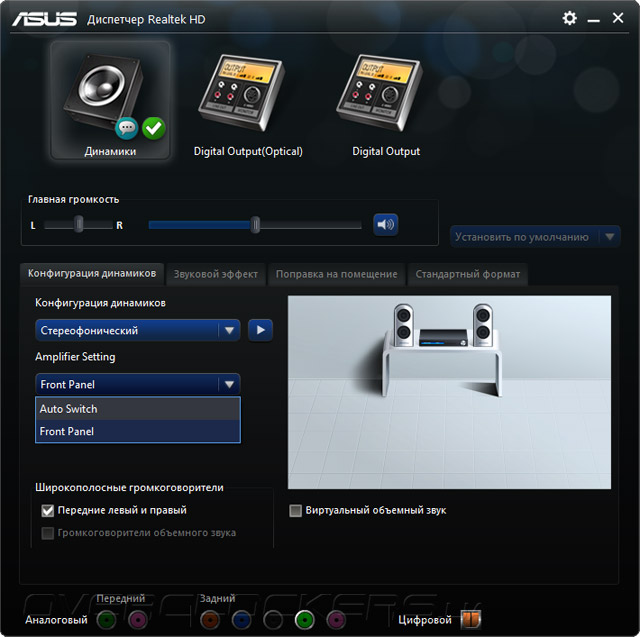The width and height of the screenshot is (640, 637).
Task: Click the ASUS logo
Action: click(44, 19)
